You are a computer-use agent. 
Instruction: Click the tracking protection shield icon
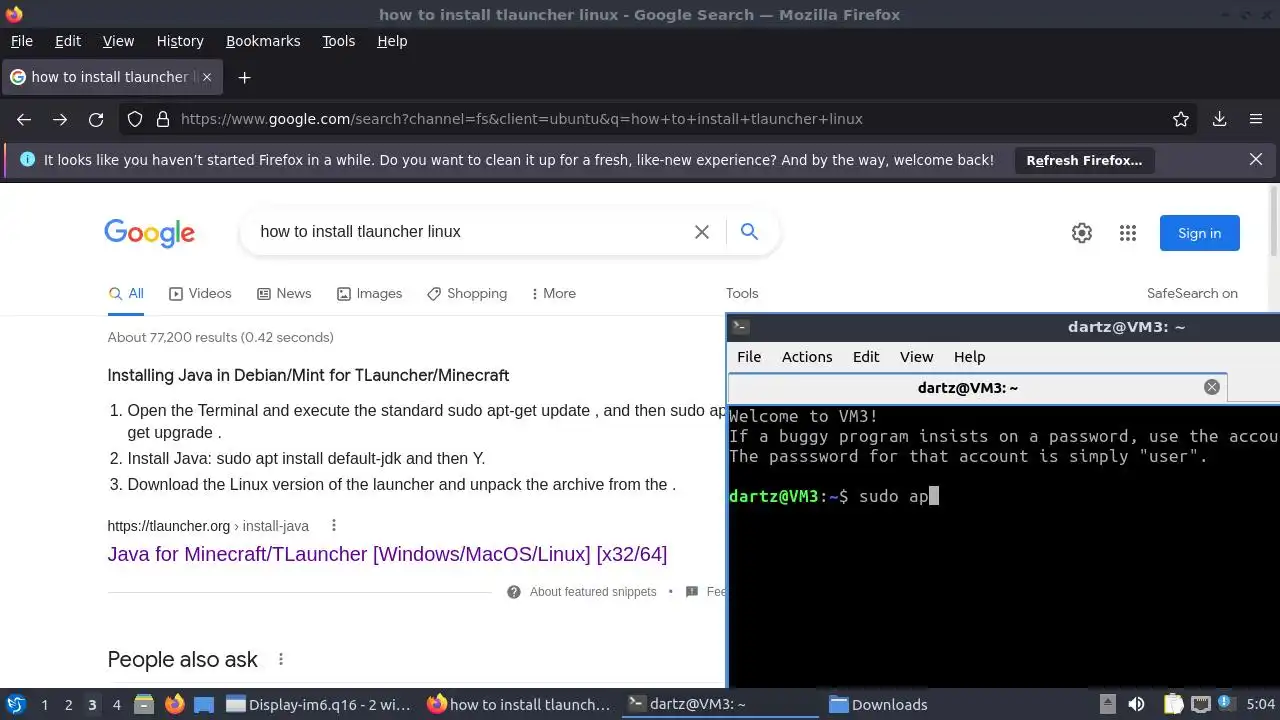coord(135,119)
